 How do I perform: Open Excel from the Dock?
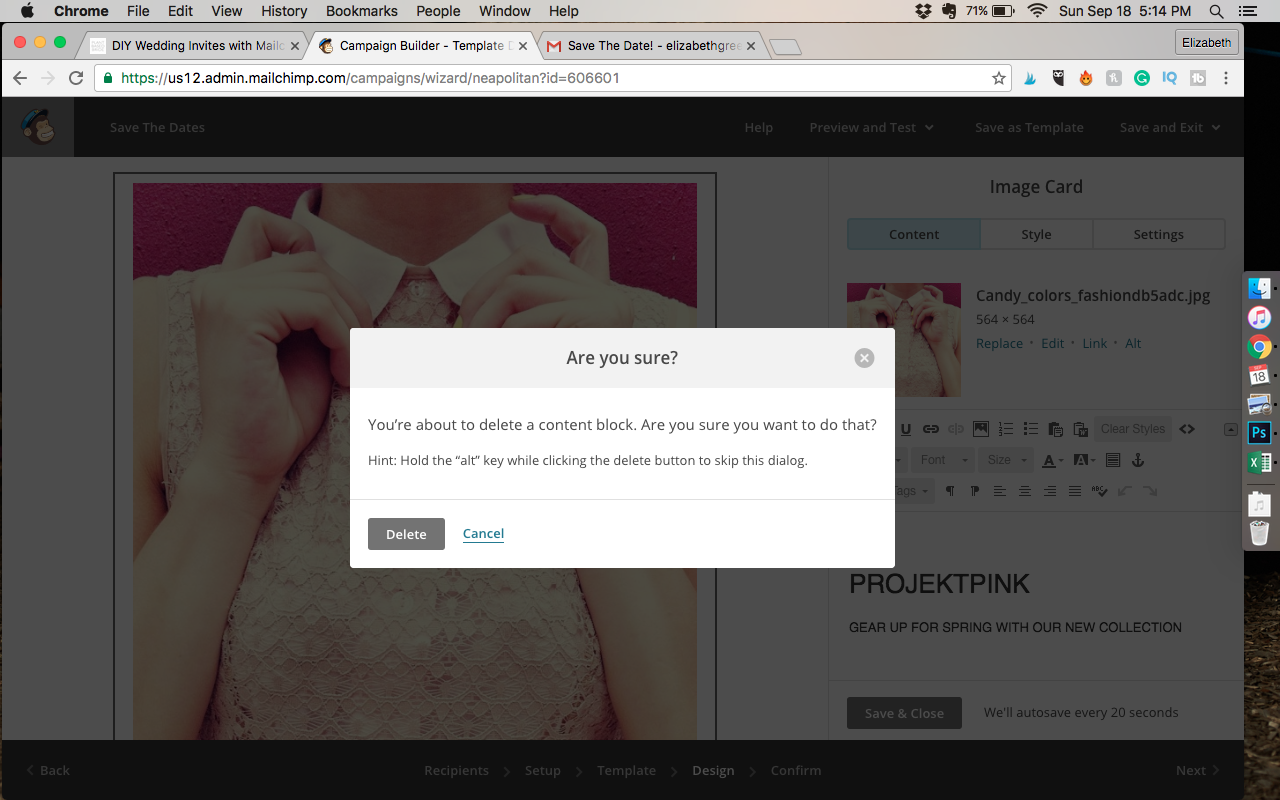1259,462
